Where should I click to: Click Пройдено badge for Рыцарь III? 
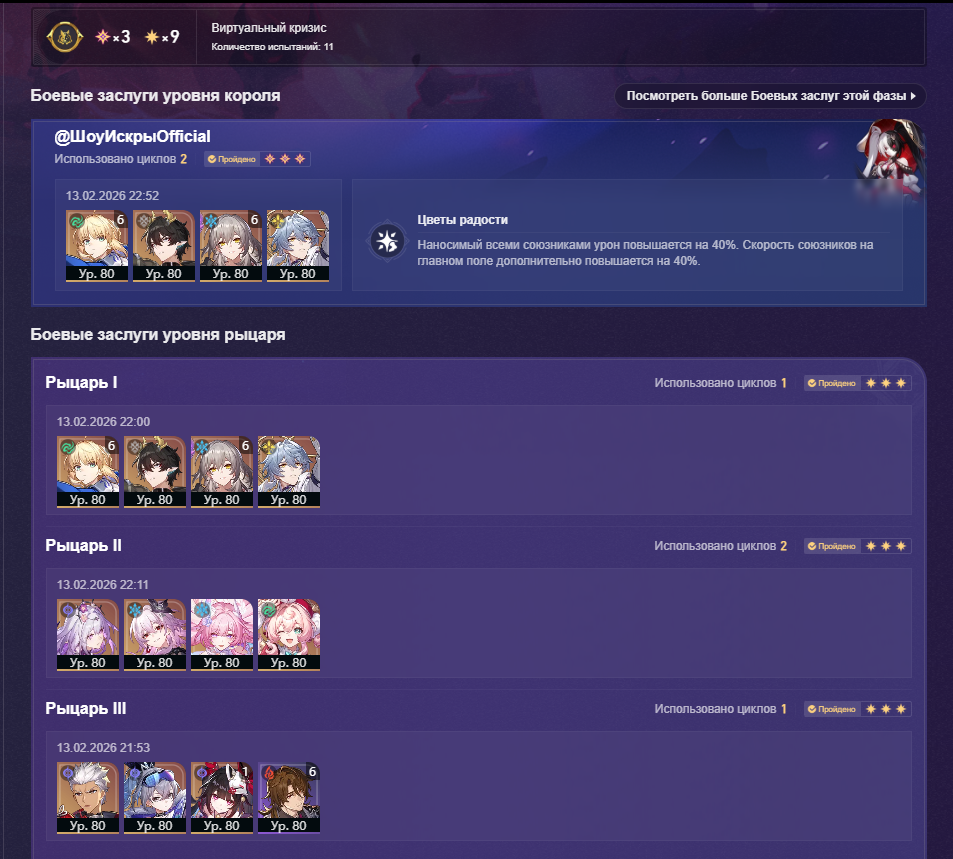pyautogui.click(x=832, y=709)
